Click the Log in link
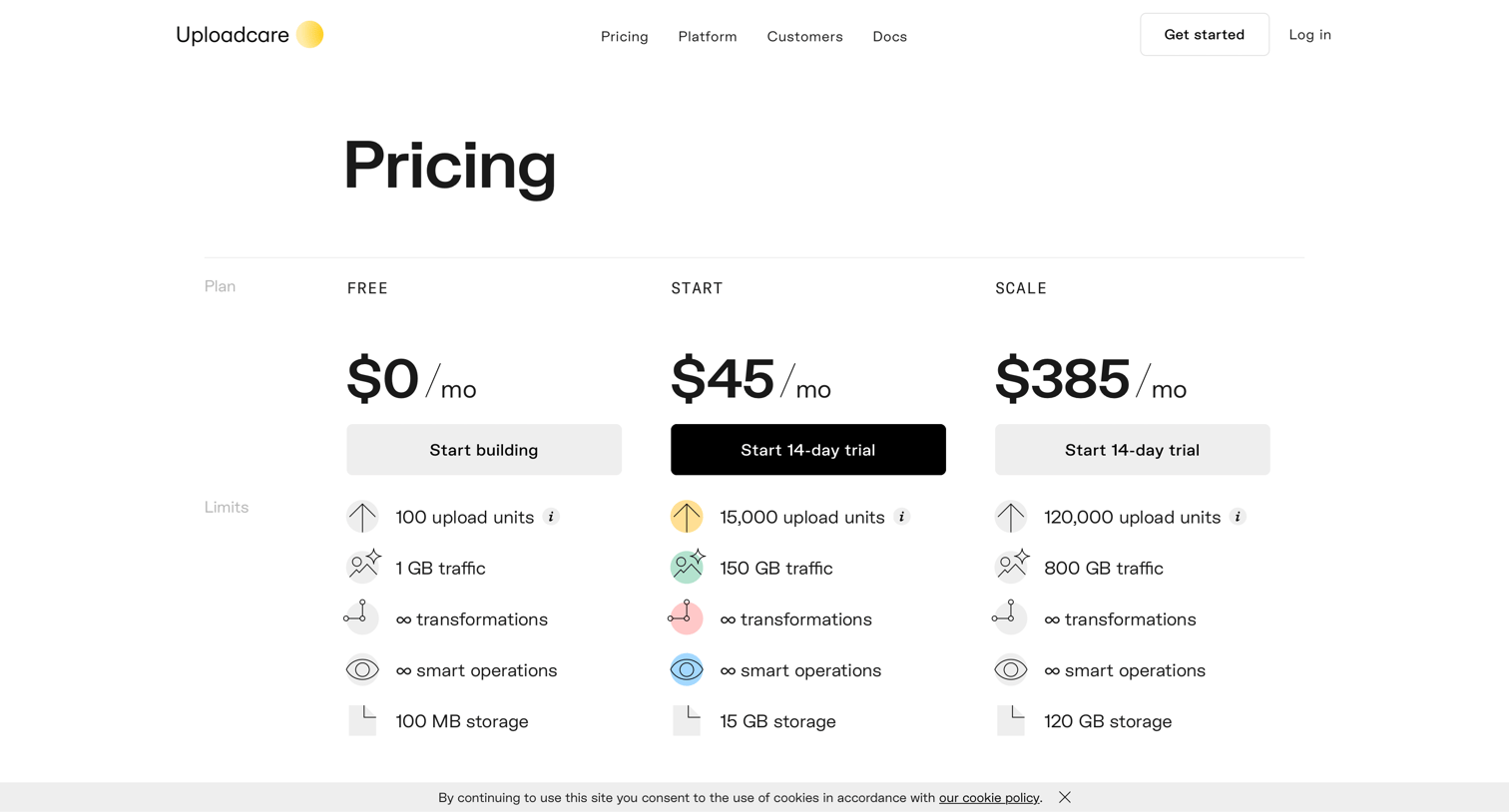 tap(1309, 34)
